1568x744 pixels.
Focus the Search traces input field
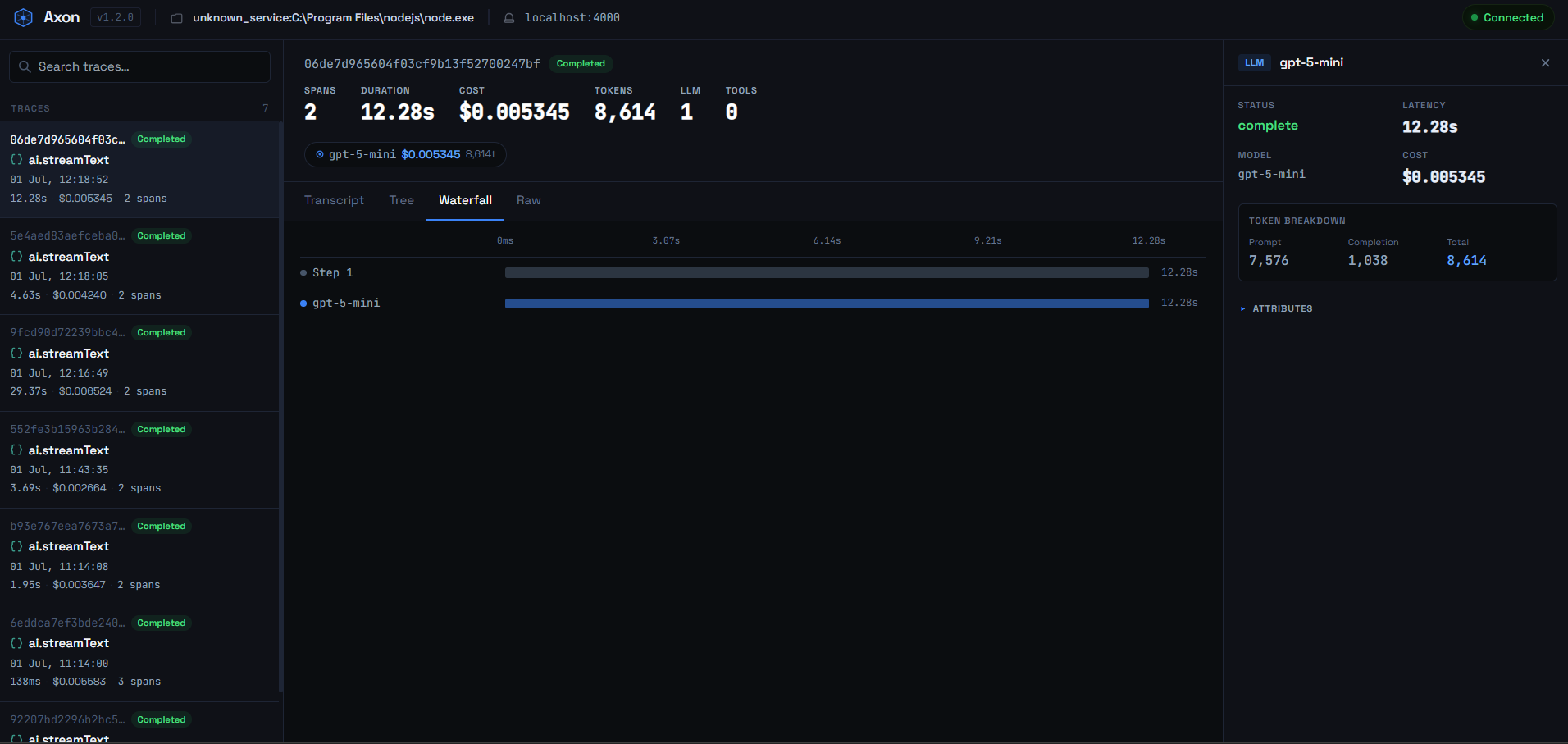tap(139, 66)
